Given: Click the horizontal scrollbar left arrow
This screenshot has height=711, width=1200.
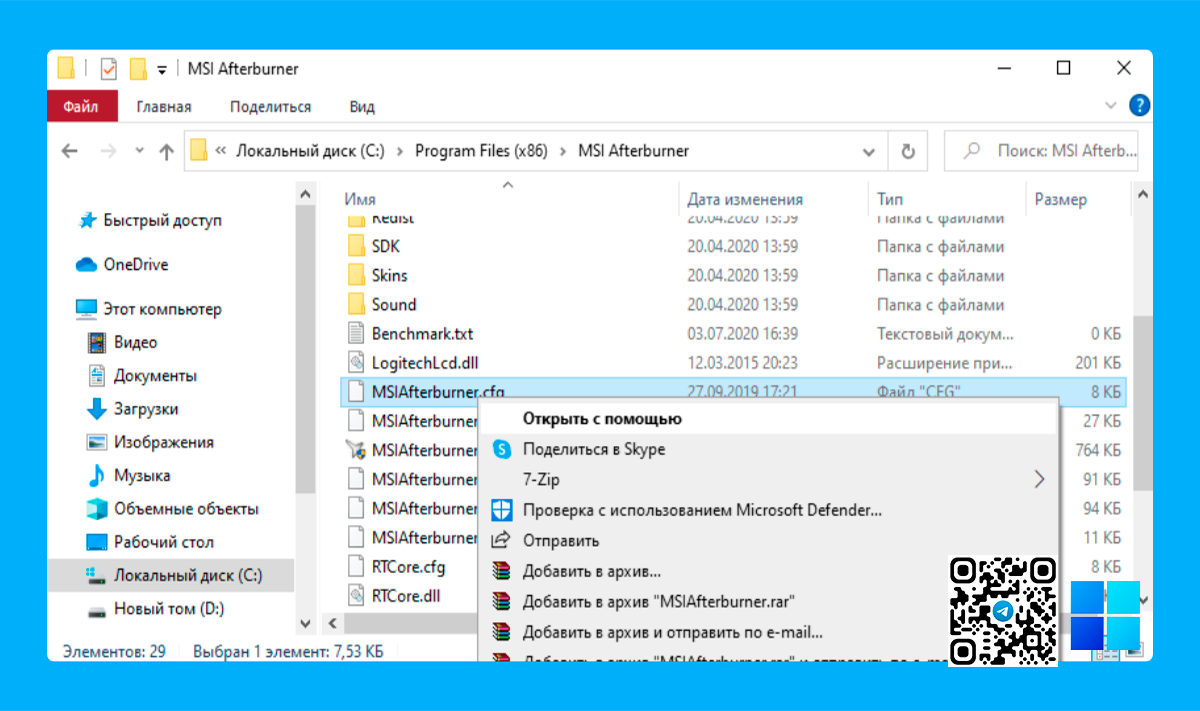Looking at the screenshot, I should pyautogui.click(x=331, y=623).
